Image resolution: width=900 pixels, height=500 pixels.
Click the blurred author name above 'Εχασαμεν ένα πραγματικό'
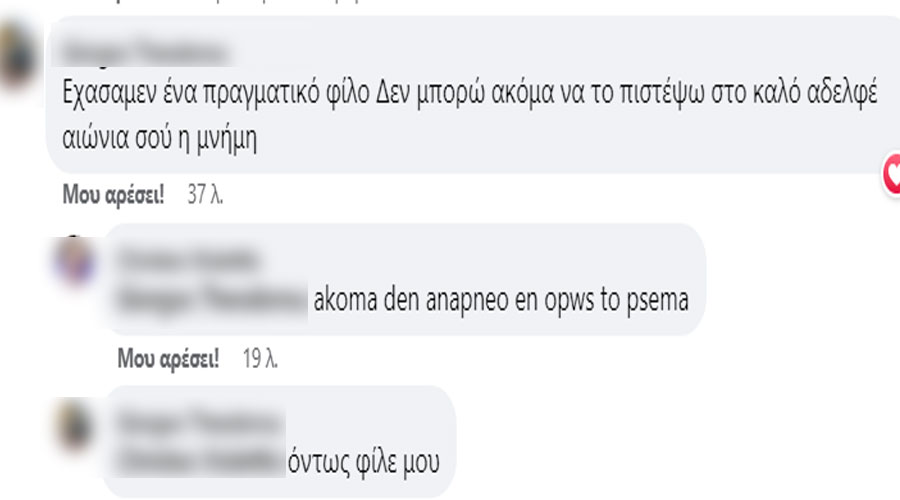145,53
